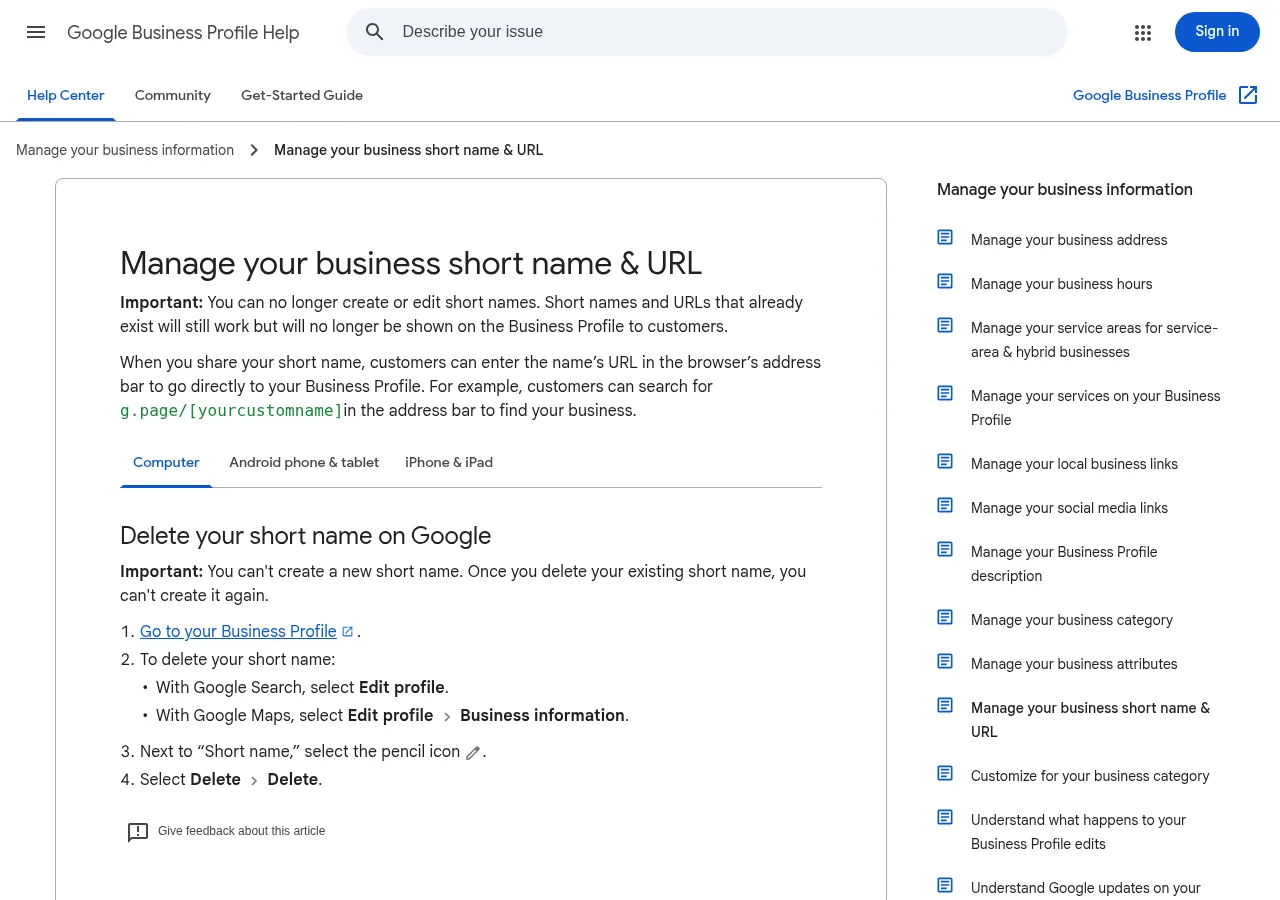1280x900 pixels.
Task: Focus the Describe your issue search field
Action: coord(707,32)
